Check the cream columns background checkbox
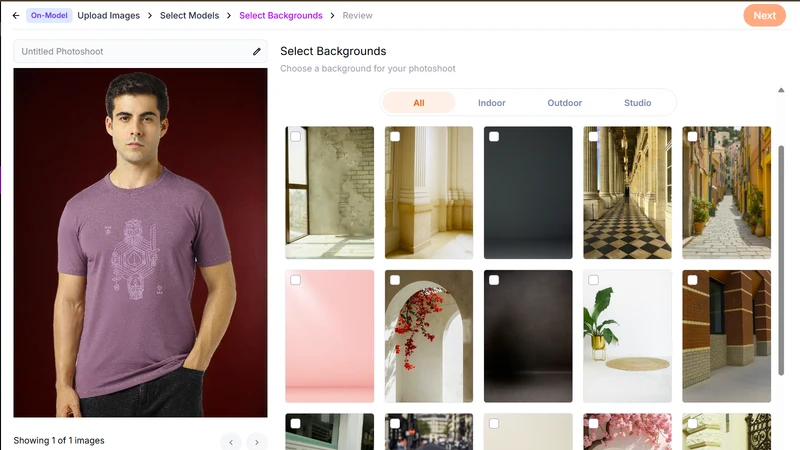 click(395, 137)
